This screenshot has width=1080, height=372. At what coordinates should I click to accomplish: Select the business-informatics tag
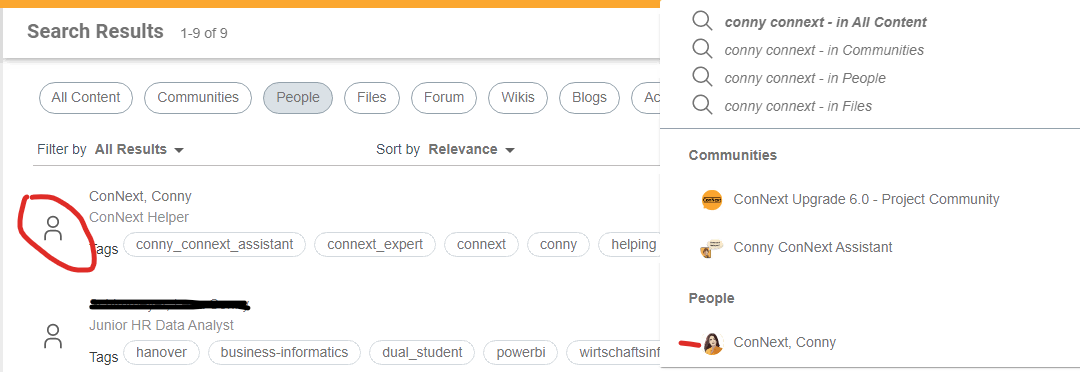click(284, 353)
